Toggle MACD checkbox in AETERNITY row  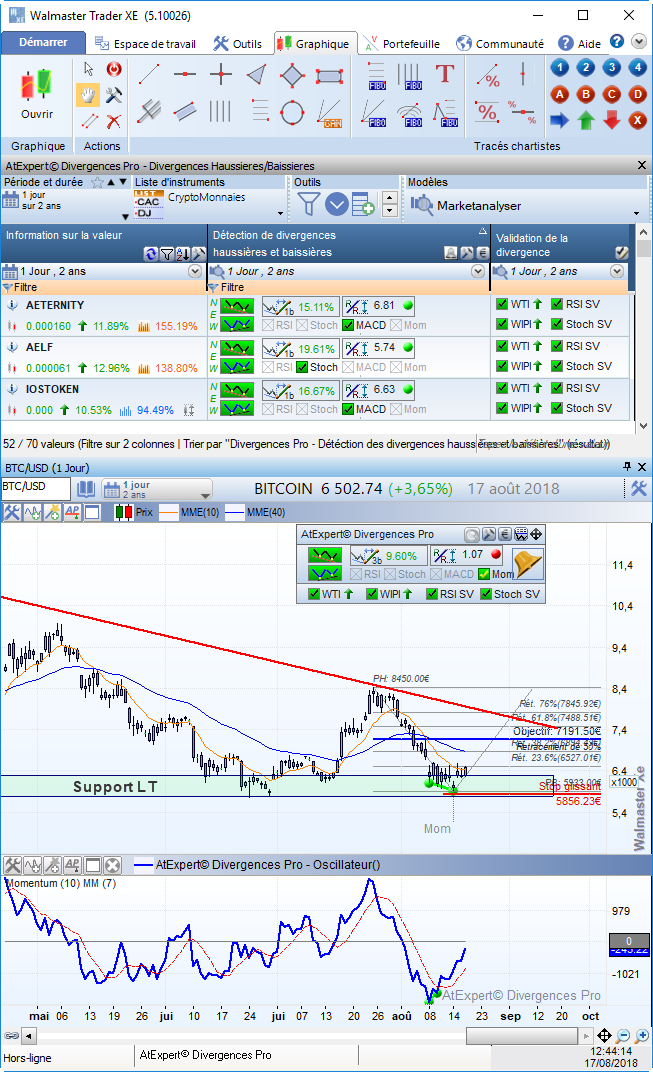coord(348,325)
